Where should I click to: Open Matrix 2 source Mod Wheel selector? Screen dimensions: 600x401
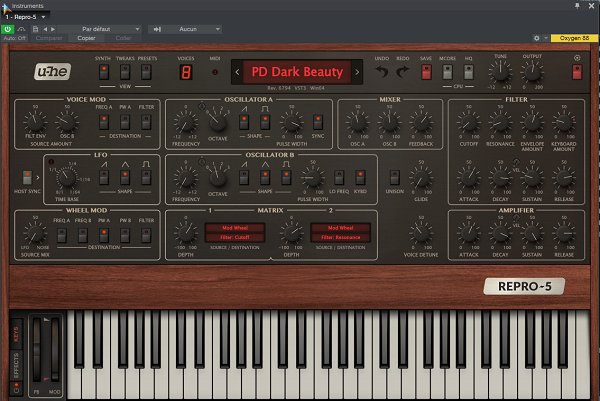pyautogui.click(x=340, y=228)
